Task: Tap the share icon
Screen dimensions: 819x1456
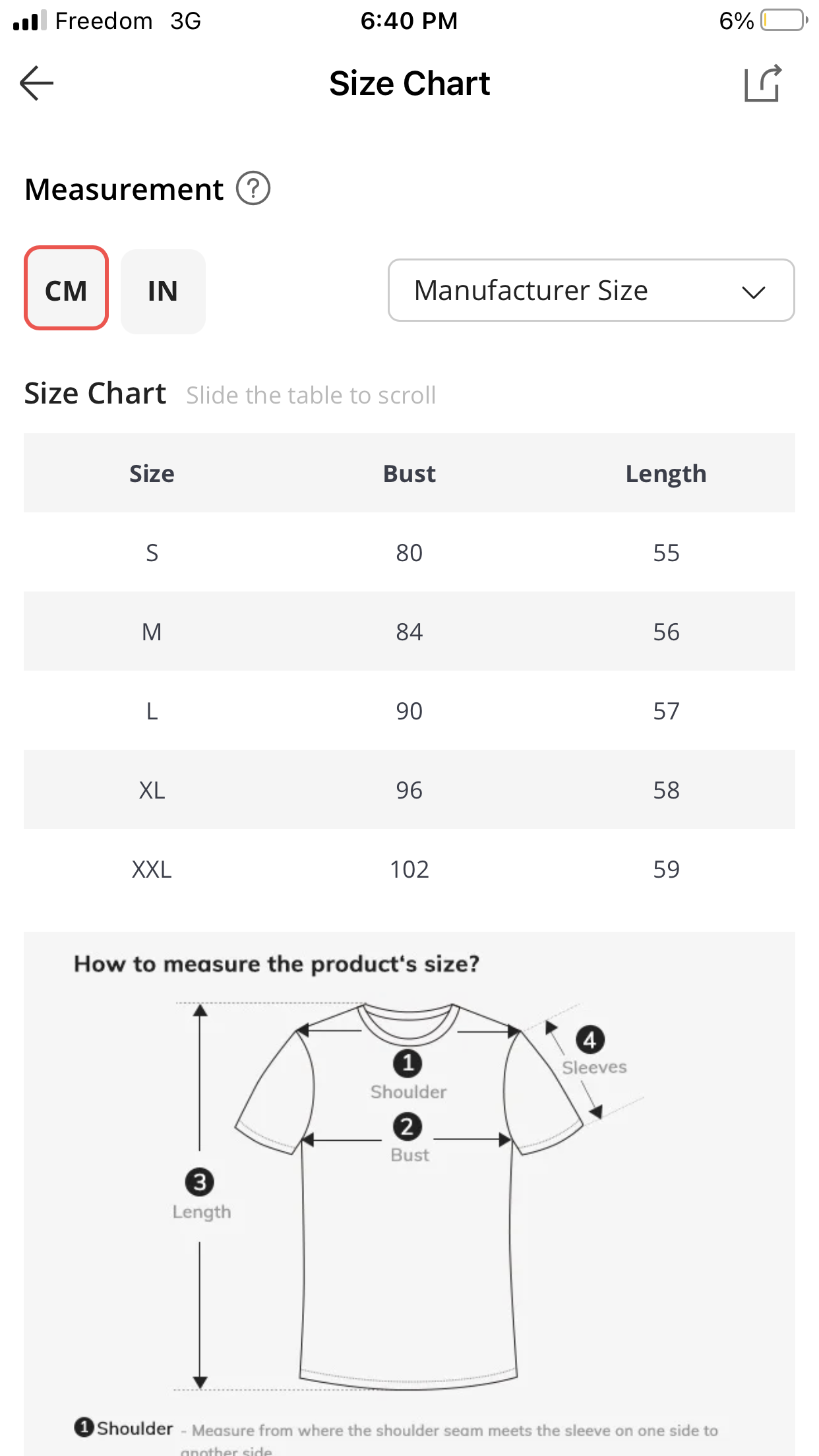Action: [x=763, y=84]
